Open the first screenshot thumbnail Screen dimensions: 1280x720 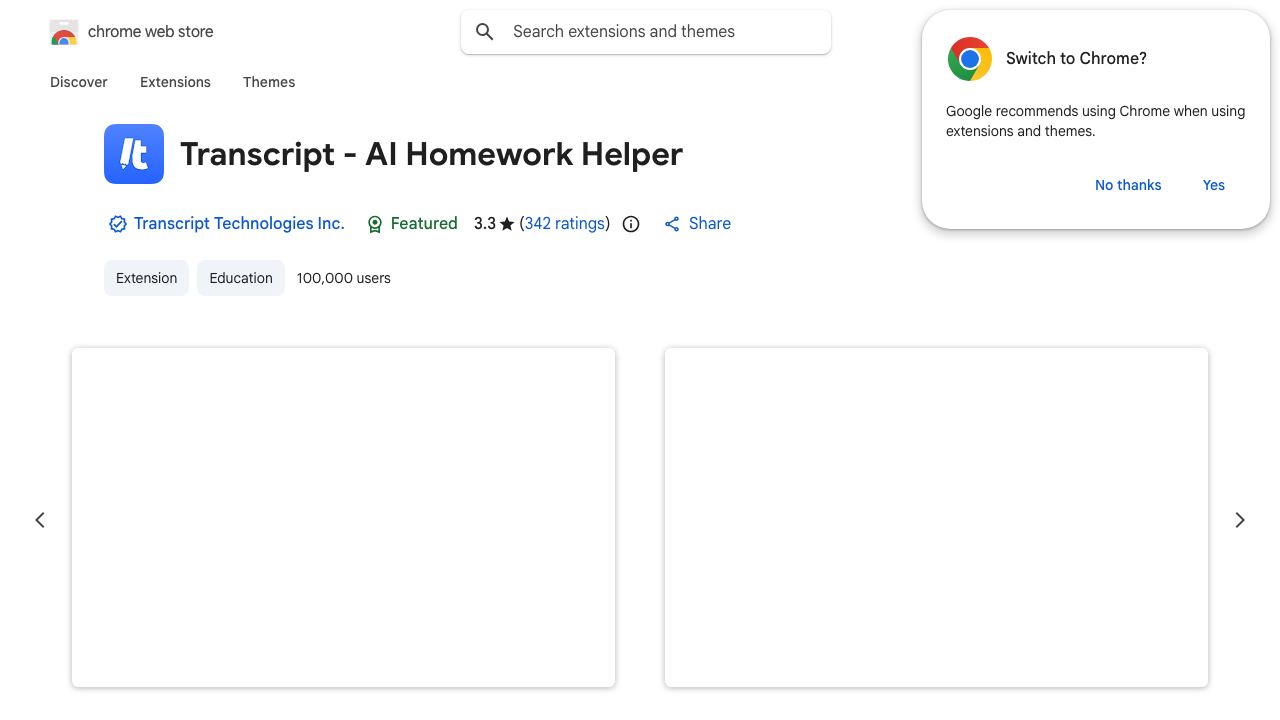pyautogui.click(x=343, y=517)
